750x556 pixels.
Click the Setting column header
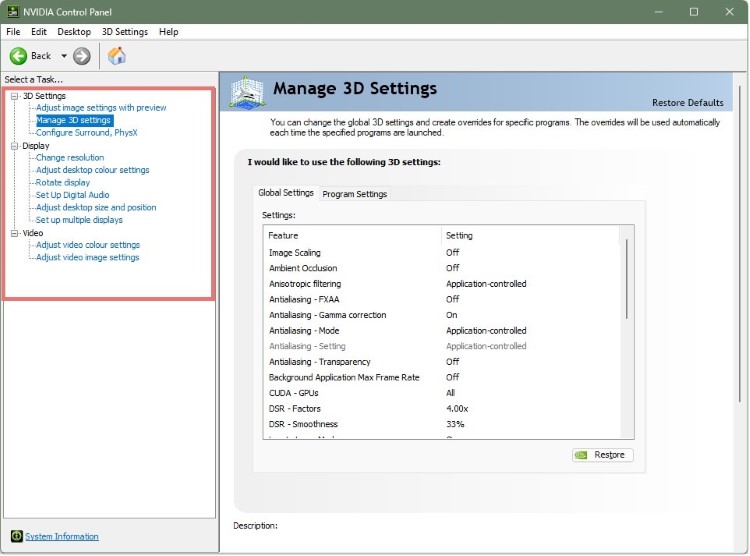(x=530, y=235)
